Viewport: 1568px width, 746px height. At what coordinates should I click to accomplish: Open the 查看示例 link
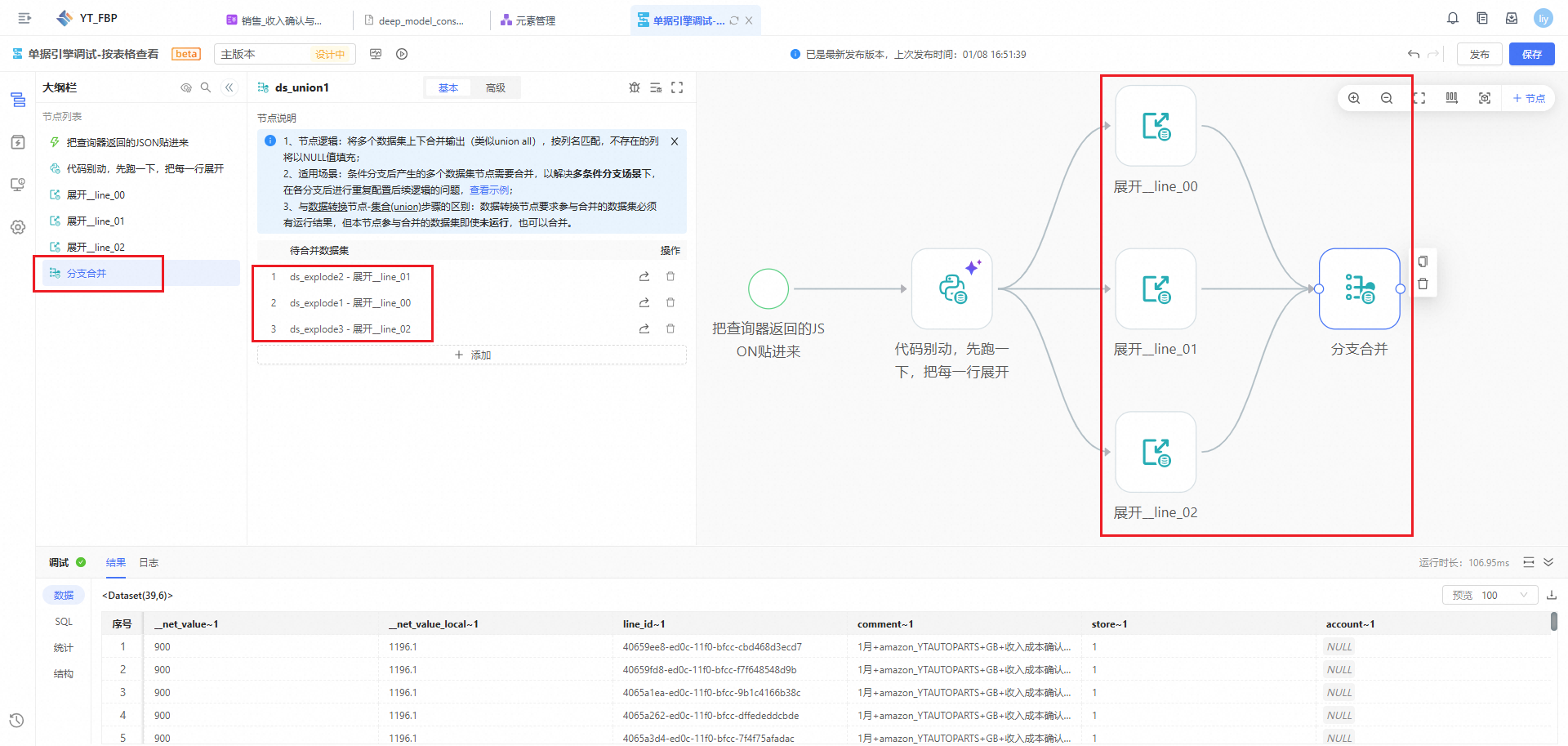(489, 190)
